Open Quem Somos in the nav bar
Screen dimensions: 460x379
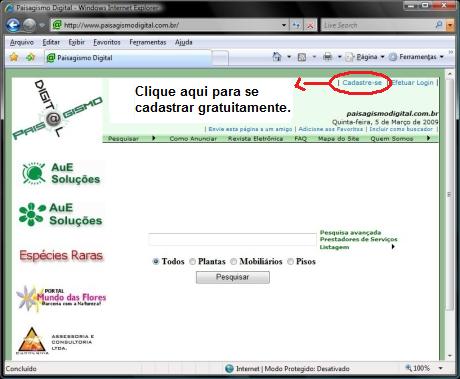point(392,139)
